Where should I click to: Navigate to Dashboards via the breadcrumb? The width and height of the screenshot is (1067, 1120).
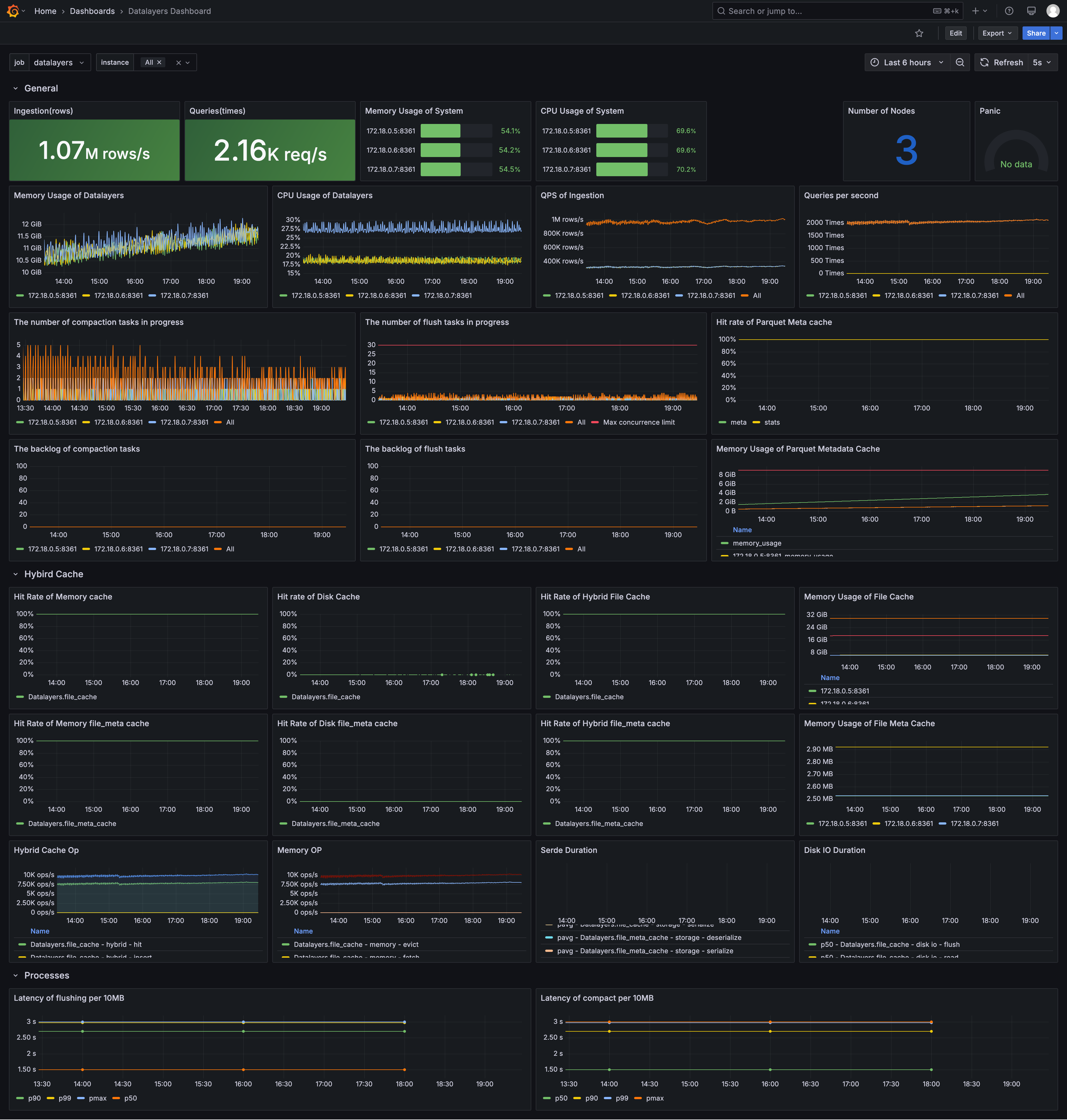(x=92, y=11)
